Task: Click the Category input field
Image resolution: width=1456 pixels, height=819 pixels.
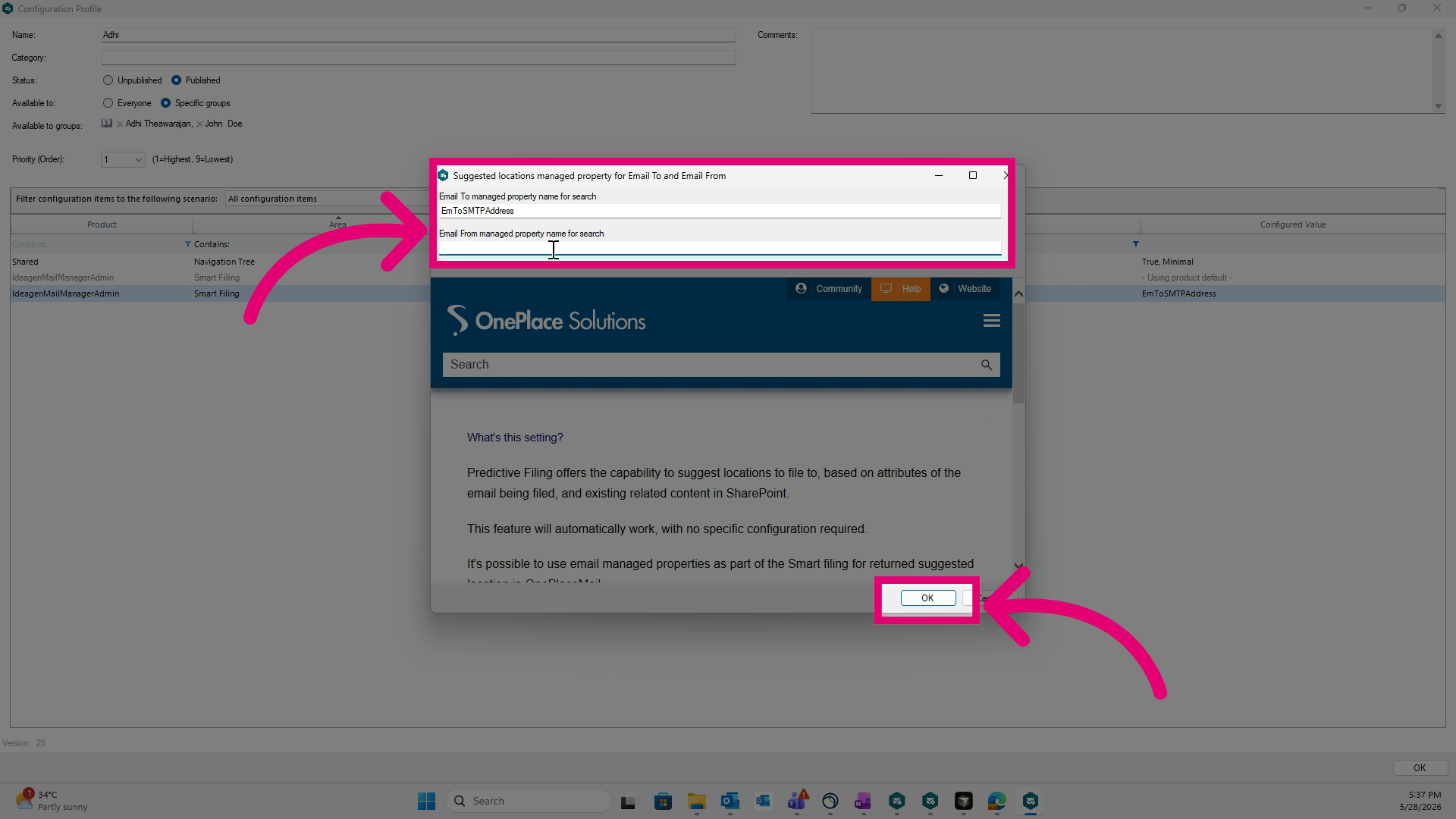Action: tap(419, 58)
